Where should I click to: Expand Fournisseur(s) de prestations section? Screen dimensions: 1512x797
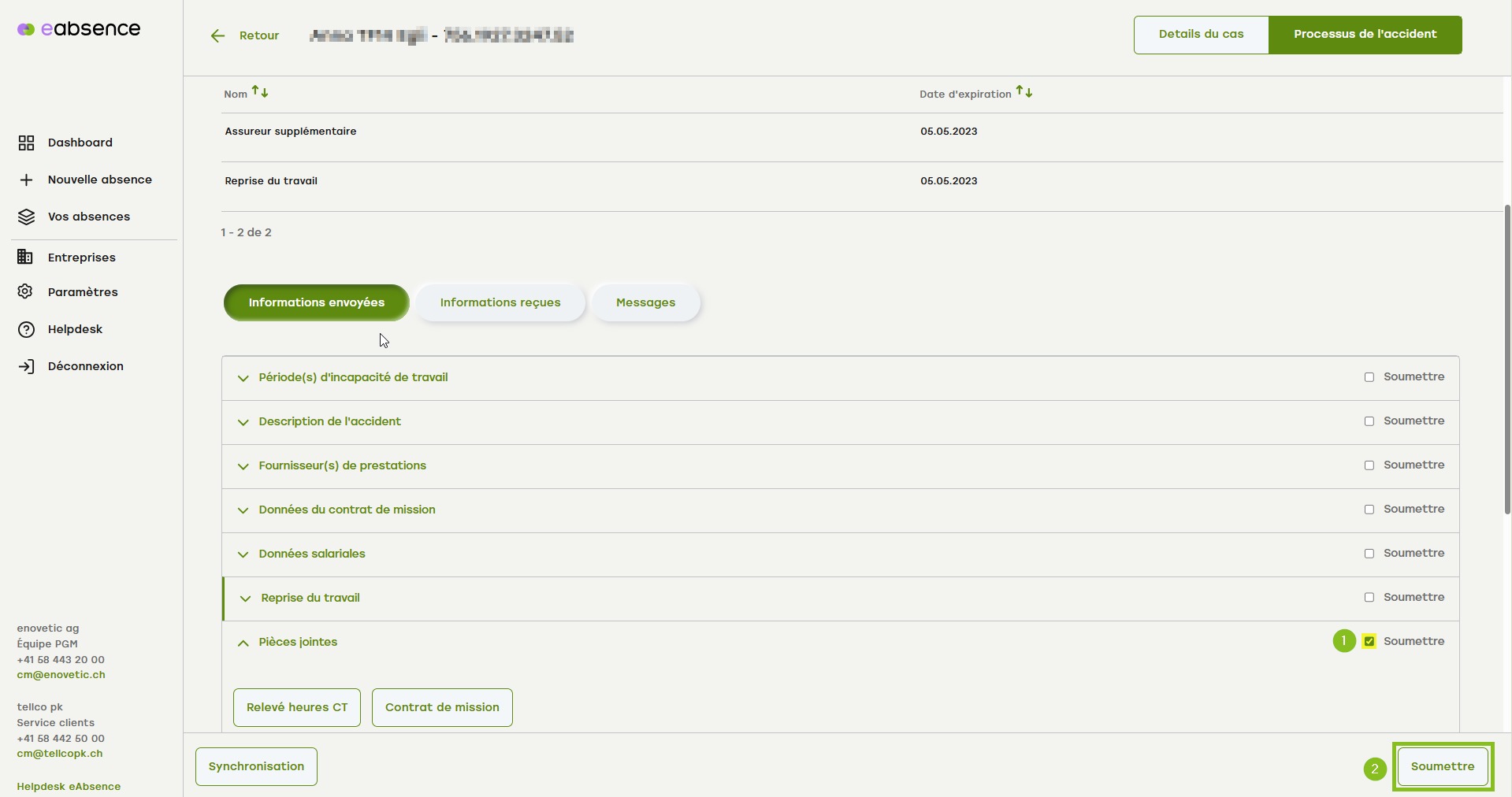[x=243, y=466]
